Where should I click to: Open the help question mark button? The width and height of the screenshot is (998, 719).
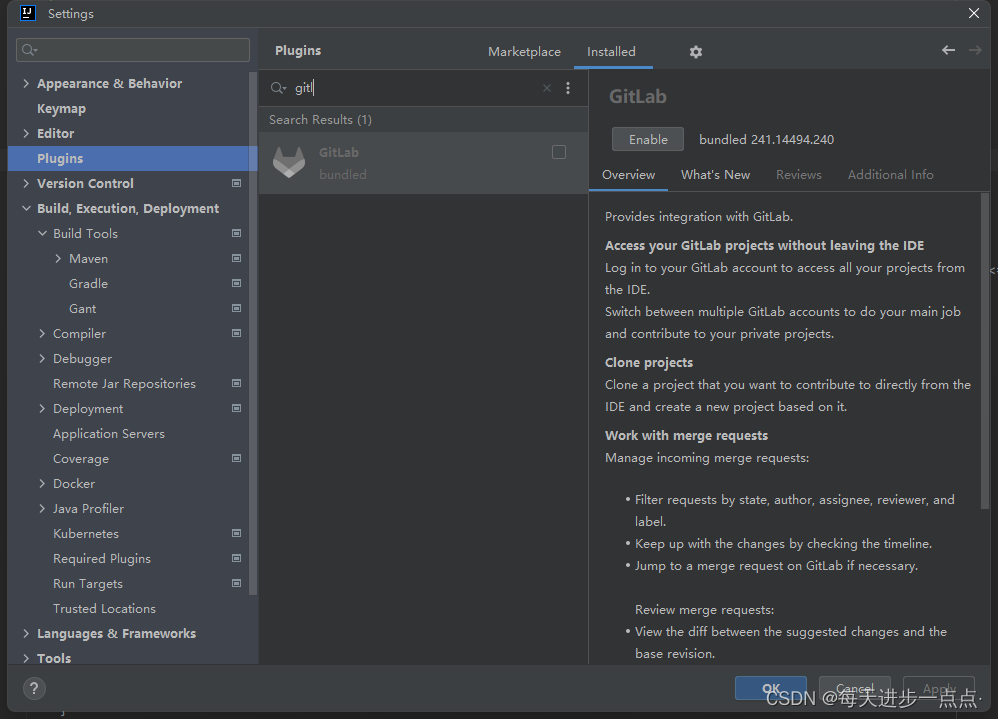pyautogui.click(x=34, y=688)
